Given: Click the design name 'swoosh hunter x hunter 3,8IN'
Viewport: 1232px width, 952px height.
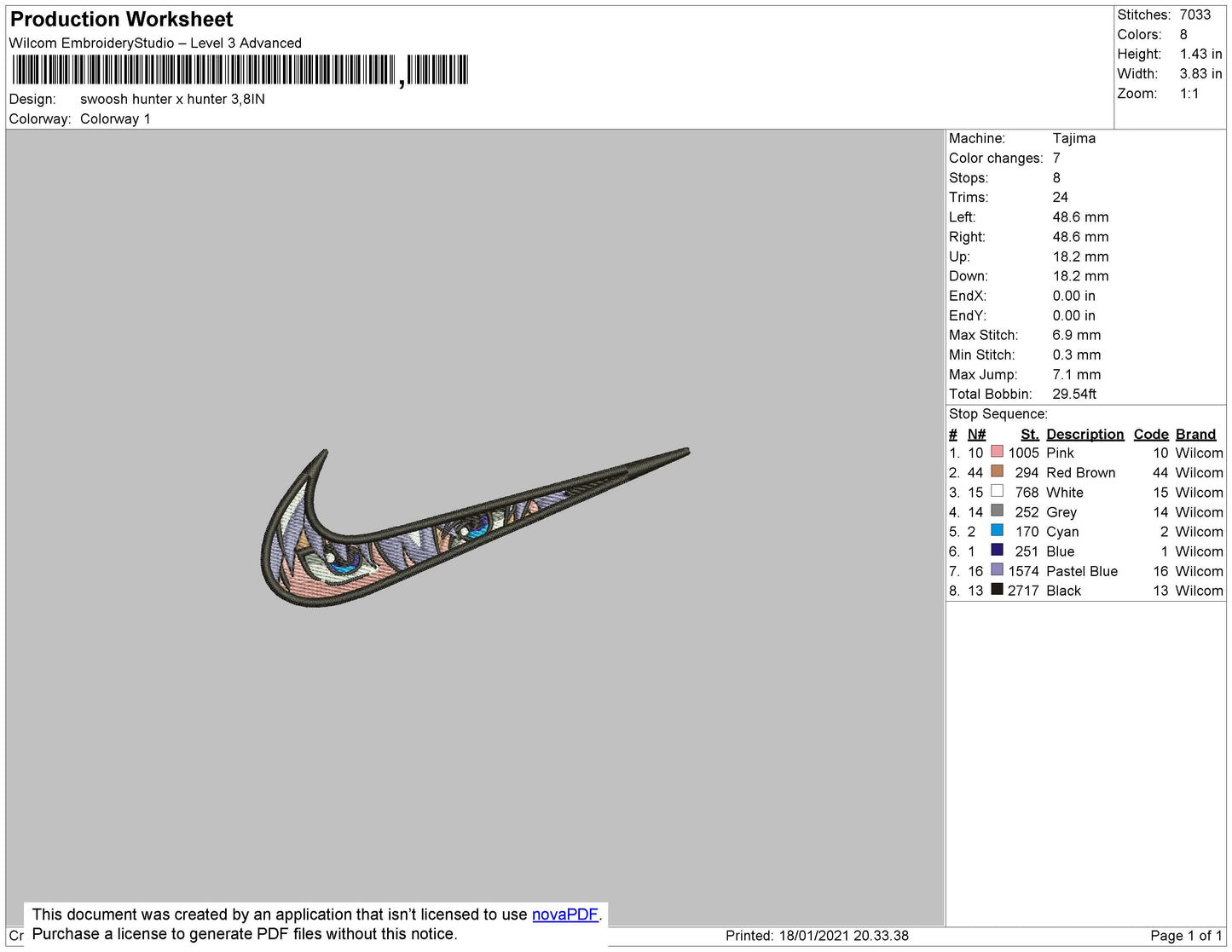Looking at the screenshot, I should (172, 99).
